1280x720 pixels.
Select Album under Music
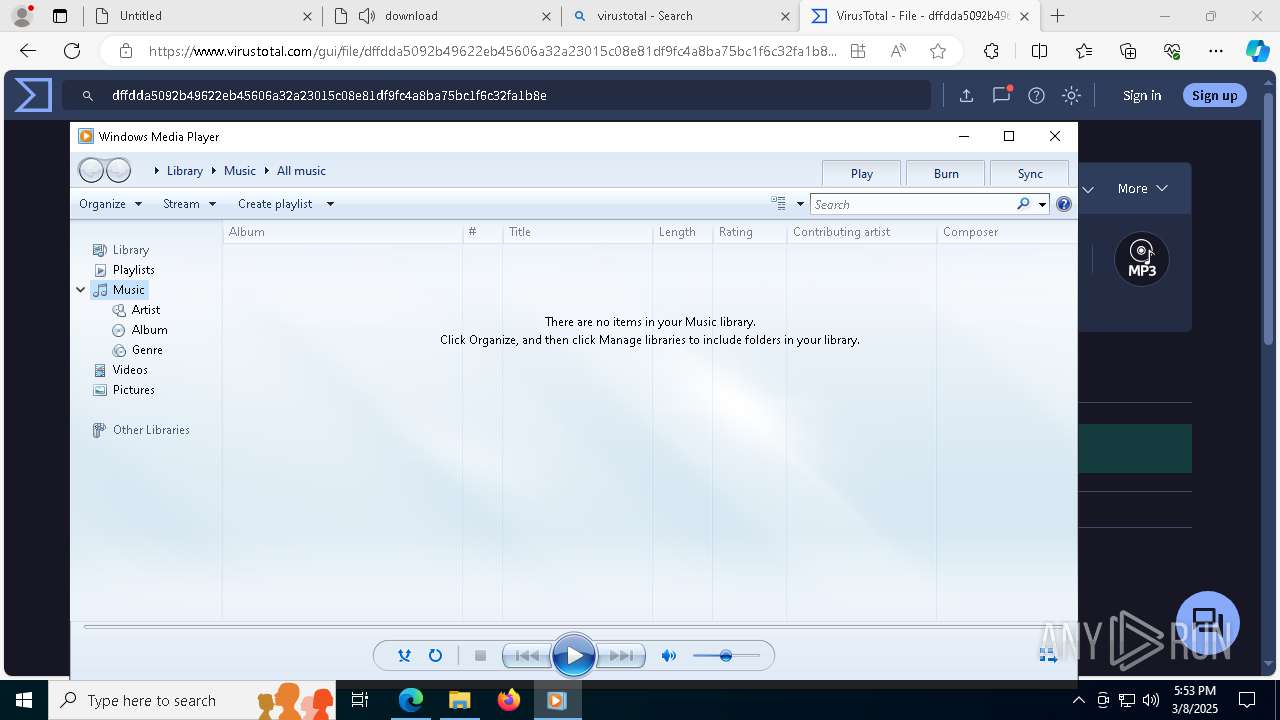[x=150, y=330]
